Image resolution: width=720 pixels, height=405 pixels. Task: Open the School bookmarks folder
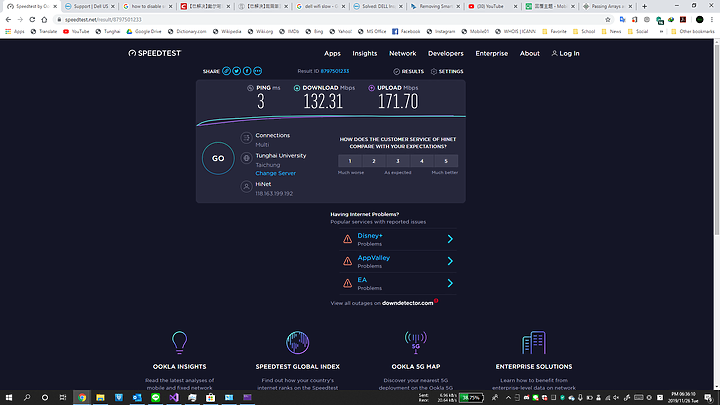pyautogui.click(x=584, y=32)
